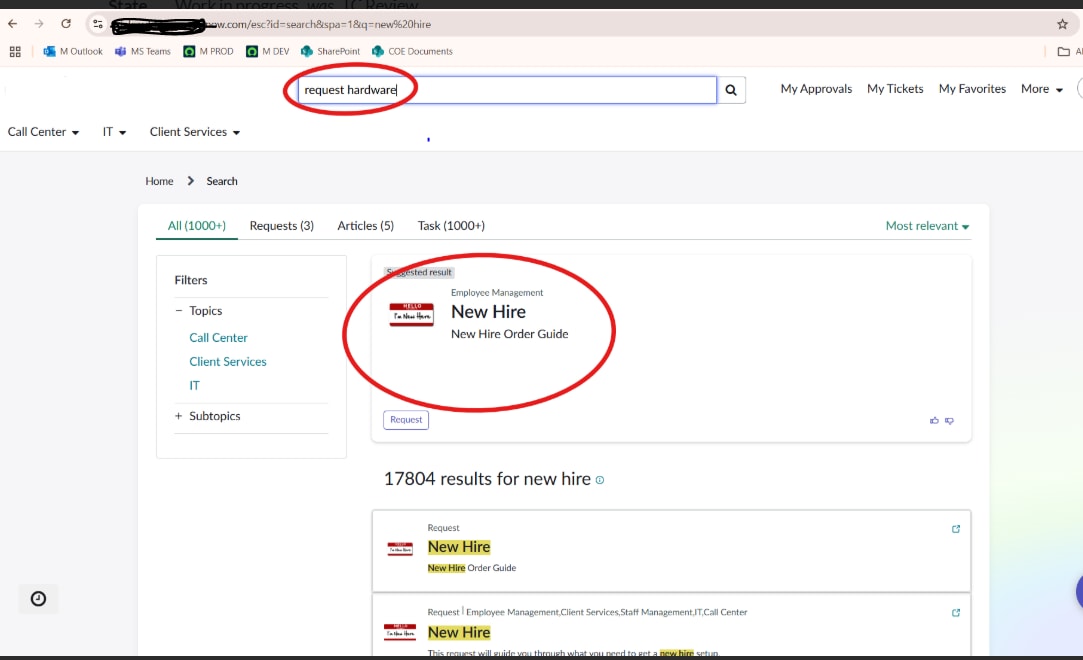Image resolution: width=1083 pixels, height=660 pixels.
Task: Click the history clock icon at bottom left
Action: tap(38, 598)
